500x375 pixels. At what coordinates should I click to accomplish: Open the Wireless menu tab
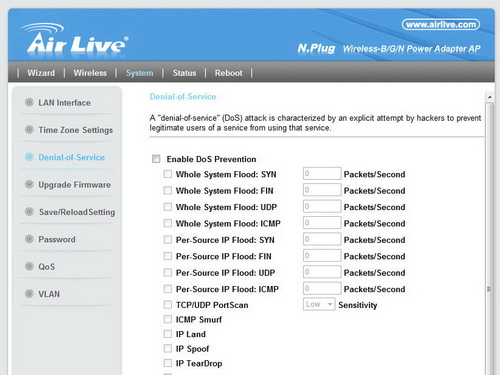coord(90,73)
